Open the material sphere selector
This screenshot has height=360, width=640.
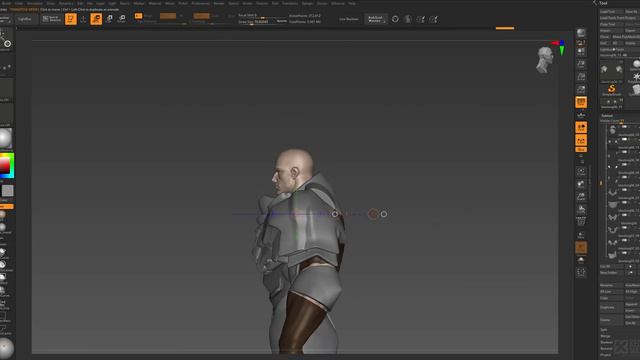(x=6, y=138)
